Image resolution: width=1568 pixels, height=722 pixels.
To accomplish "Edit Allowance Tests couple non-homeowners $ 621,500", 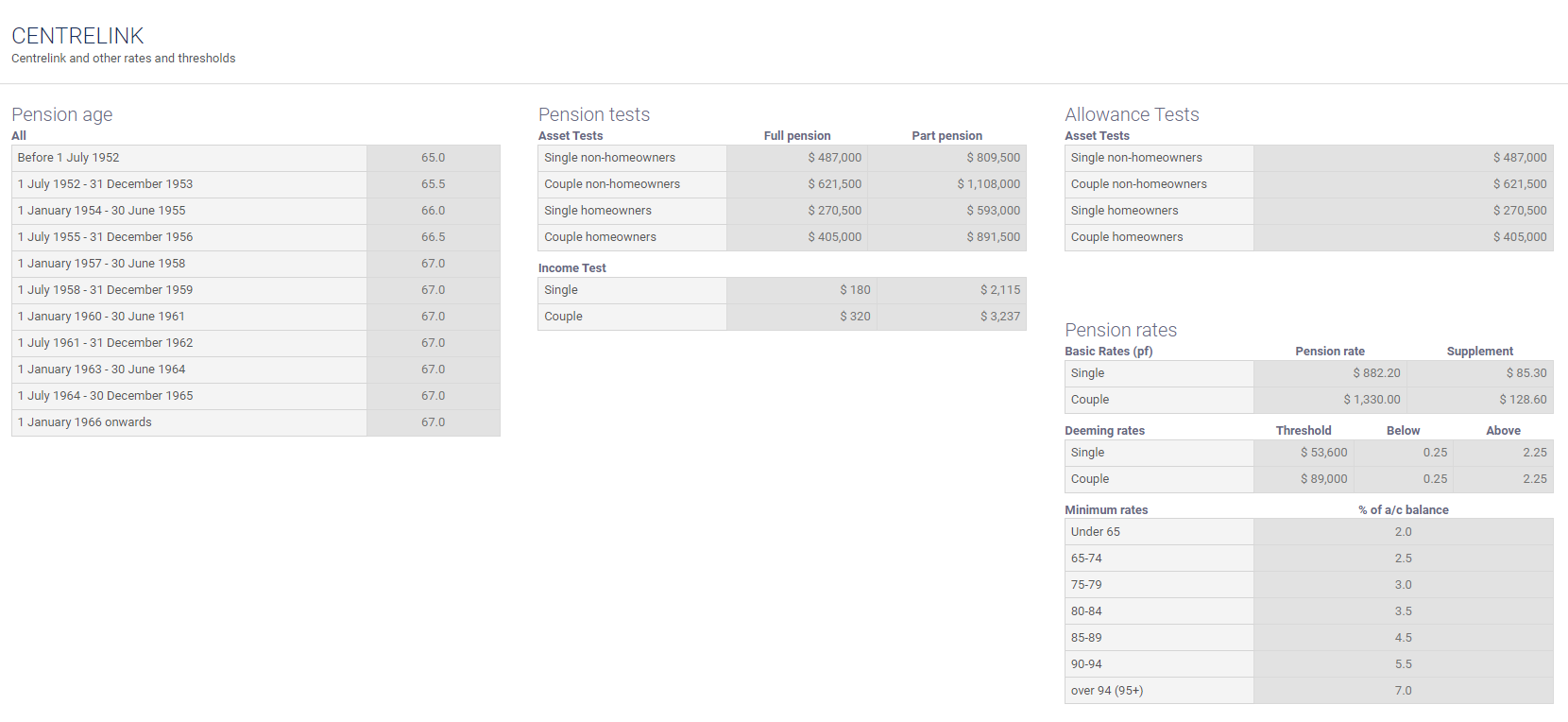I will 1404,184.
